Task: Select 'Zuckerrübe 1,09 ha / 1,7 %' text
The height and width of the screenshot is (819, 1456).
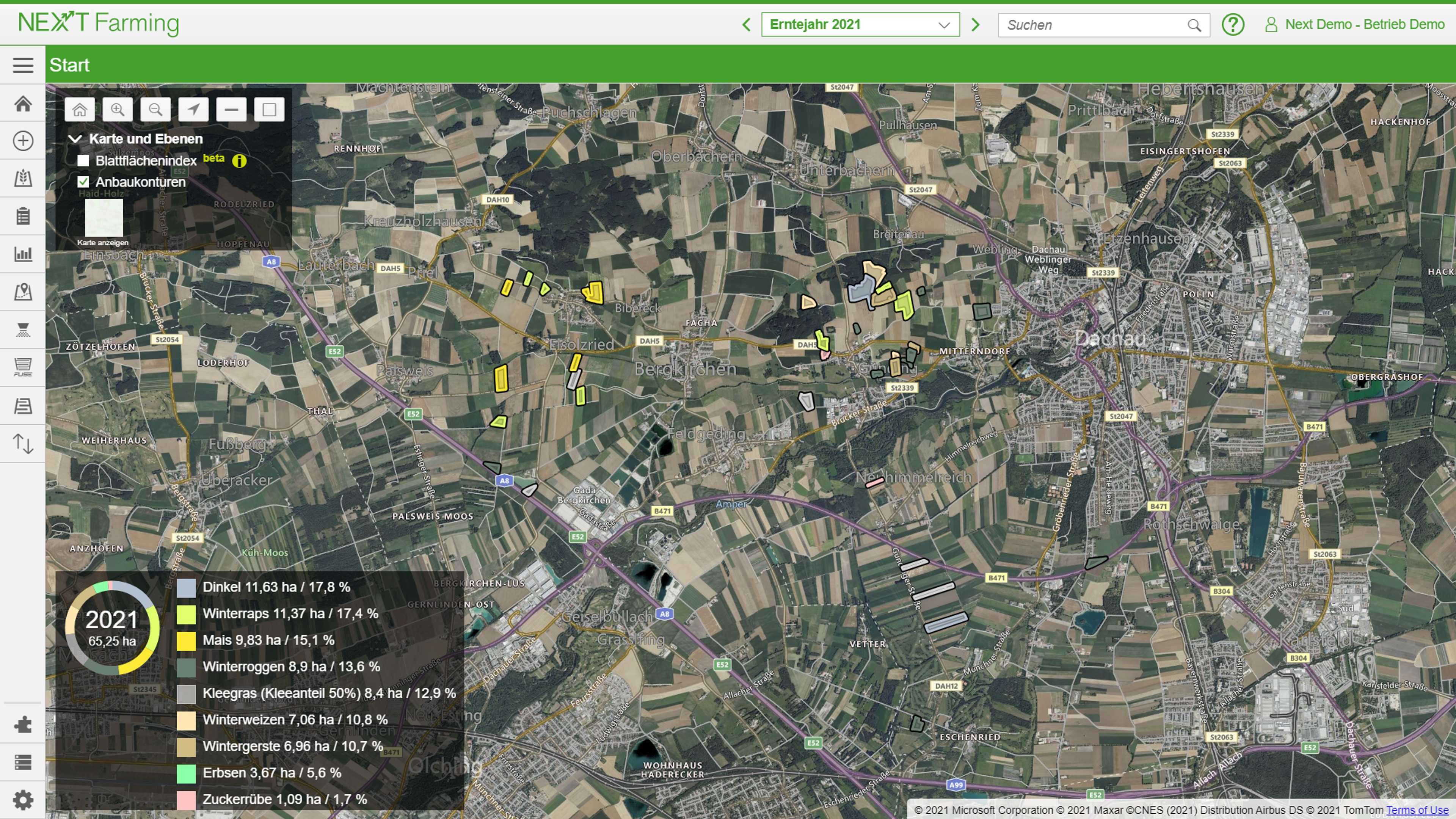Action: tap(285, 799)
